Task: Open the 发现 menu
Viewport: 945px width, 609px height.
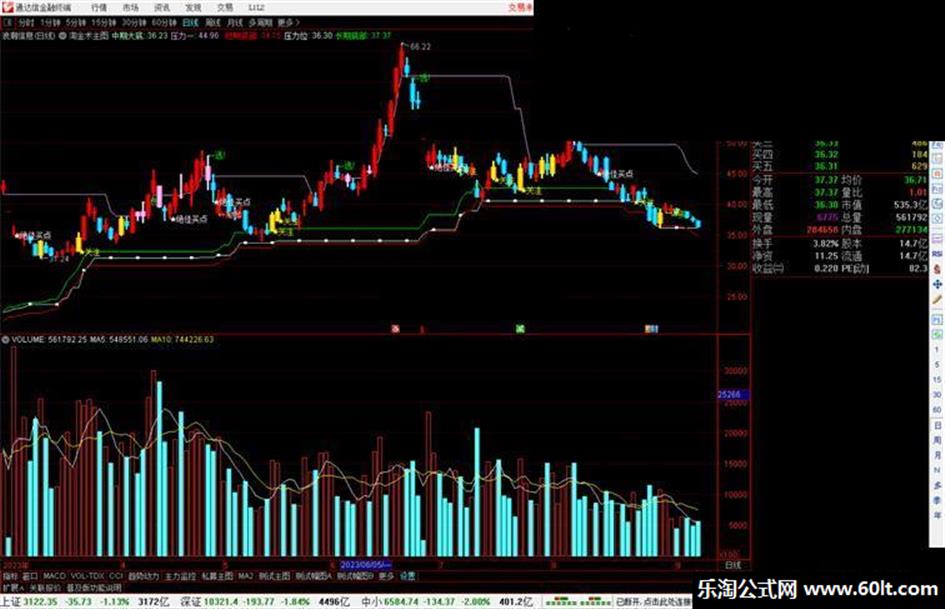Action: click(193, 8)
